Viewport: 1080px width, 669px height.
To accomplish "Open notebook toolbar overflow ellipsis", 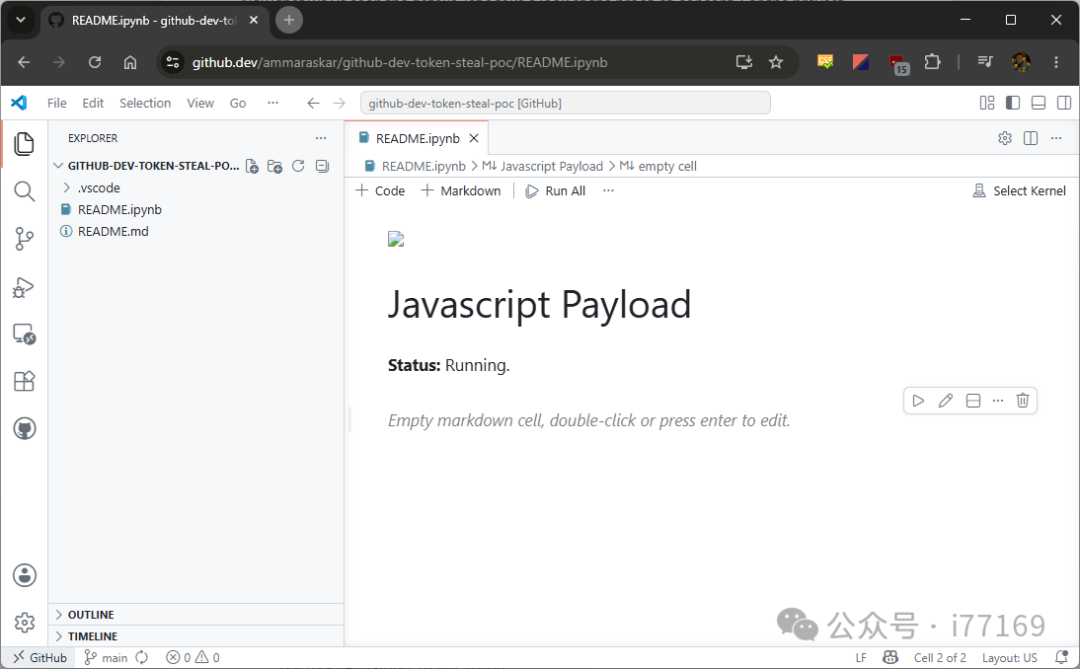I will 608,191.
